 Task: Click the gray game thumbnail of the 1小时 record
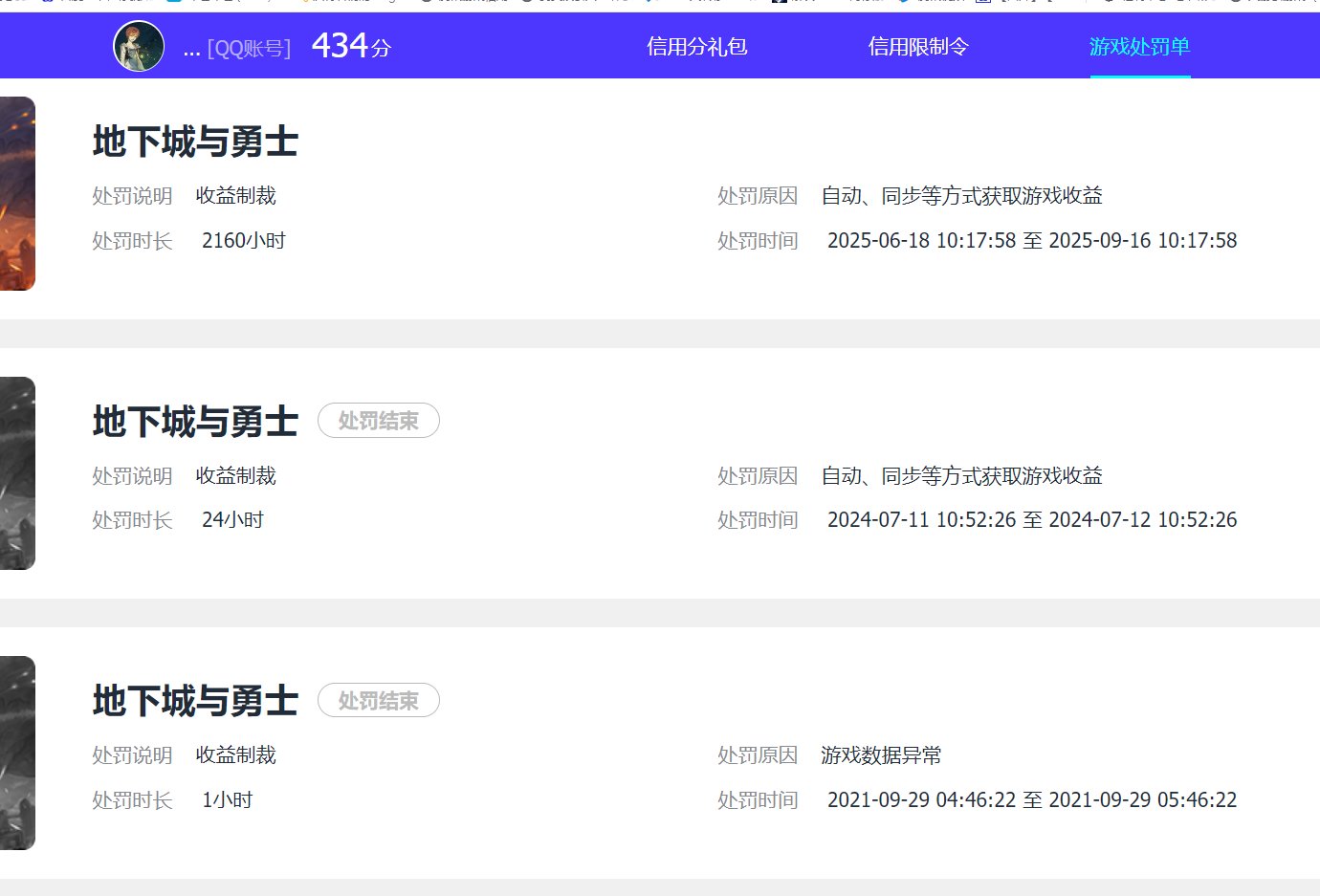(17, 753)
